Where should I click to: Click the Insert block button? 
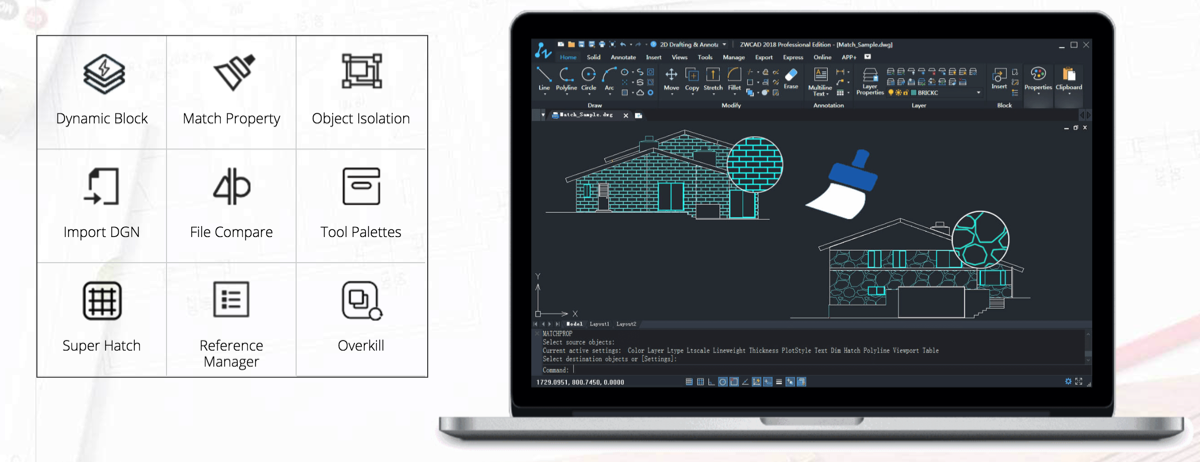click(999, 79)
